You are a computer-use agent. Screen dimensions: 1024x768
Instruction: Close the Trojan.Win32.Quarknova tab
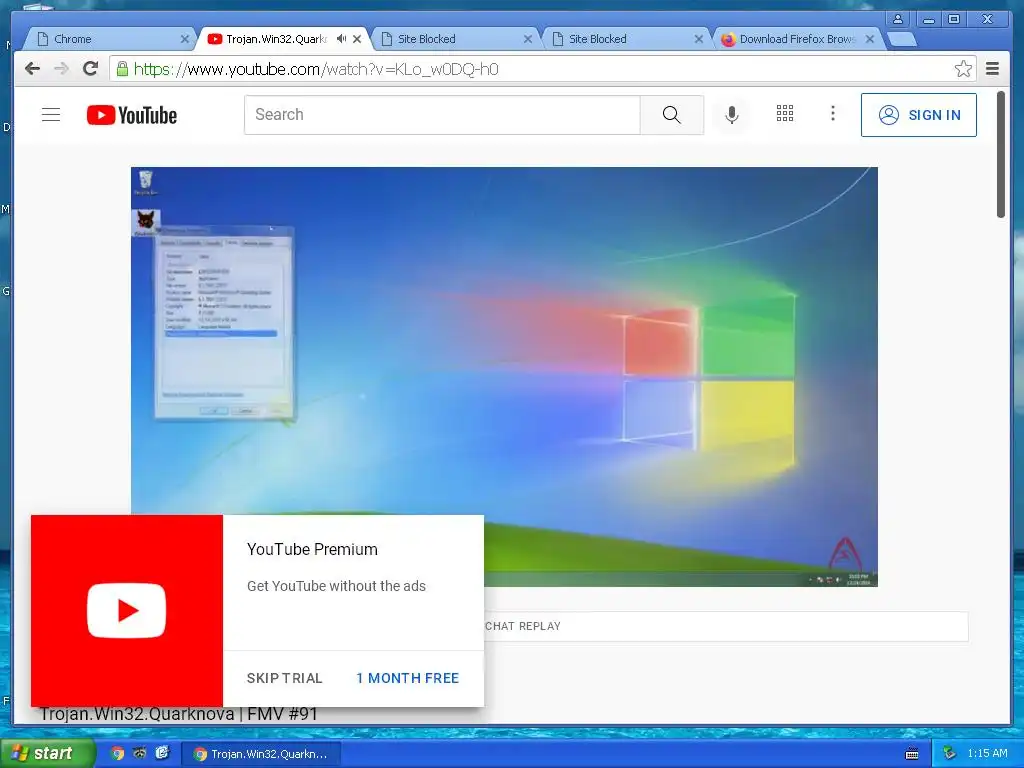(357, 39)
